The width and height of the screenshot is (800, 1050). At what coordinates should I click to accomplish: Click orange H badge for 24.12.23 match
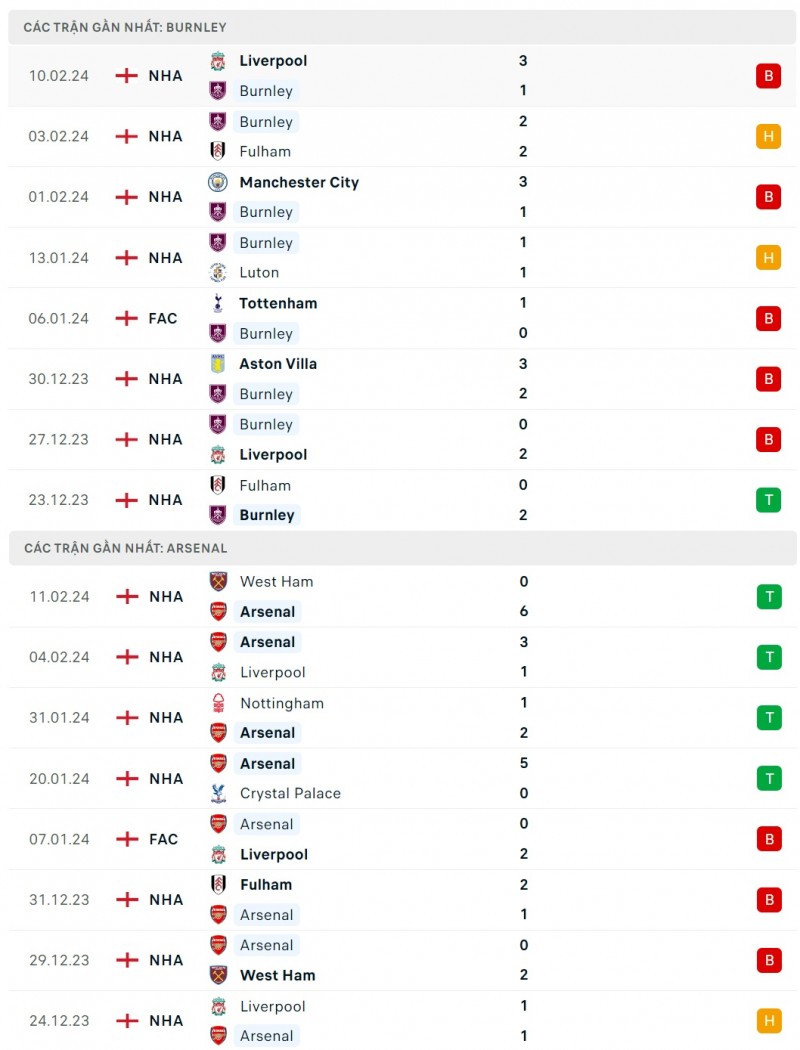click(768, 1021)
